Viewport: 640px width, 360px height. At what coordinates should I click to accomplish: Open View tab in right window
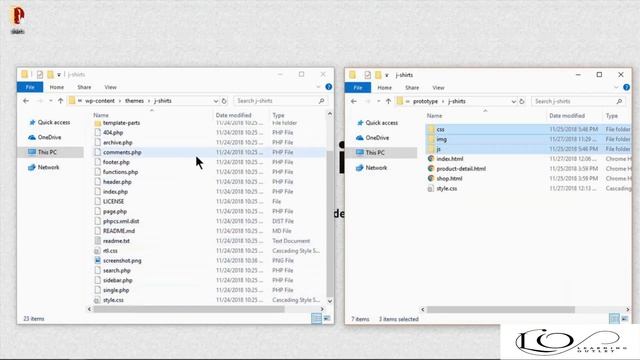pyautogui.click(x=438, y=87)
